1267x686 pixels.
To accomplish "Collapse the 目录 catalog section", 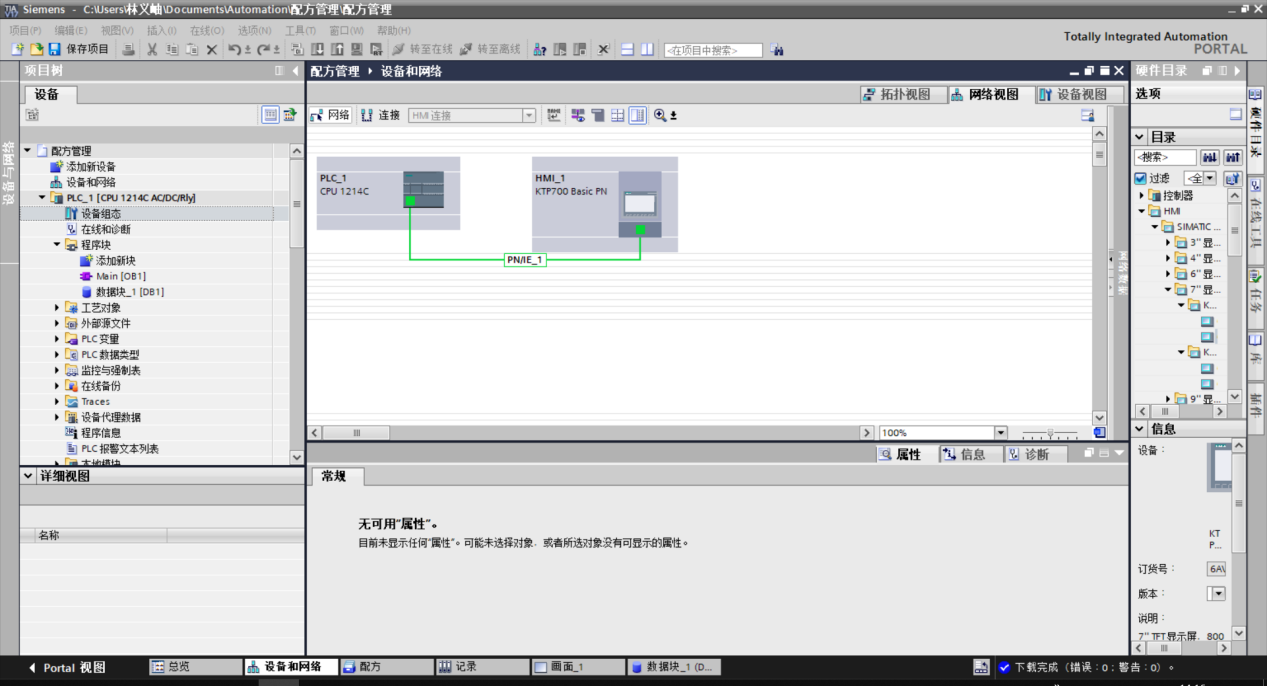I will click(1140, 137).
